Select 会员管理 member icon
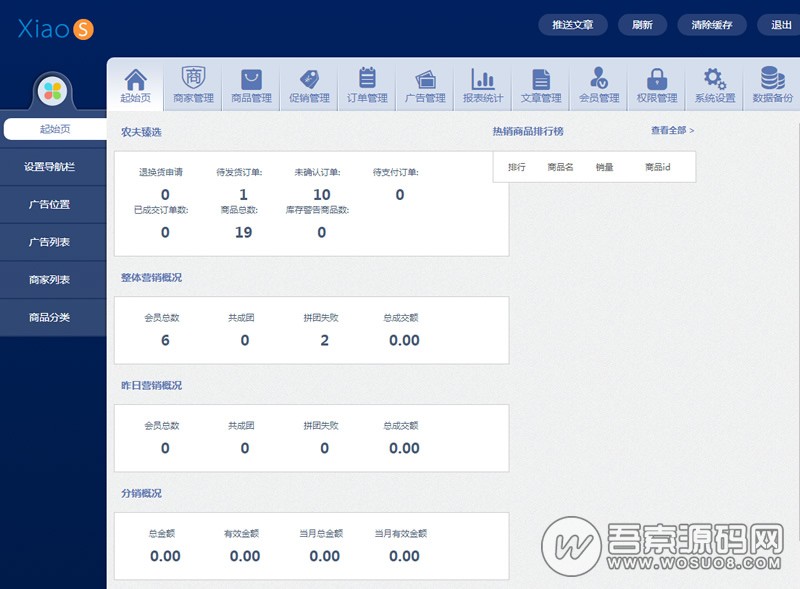 pyautogui.click(x=599, y=78)
